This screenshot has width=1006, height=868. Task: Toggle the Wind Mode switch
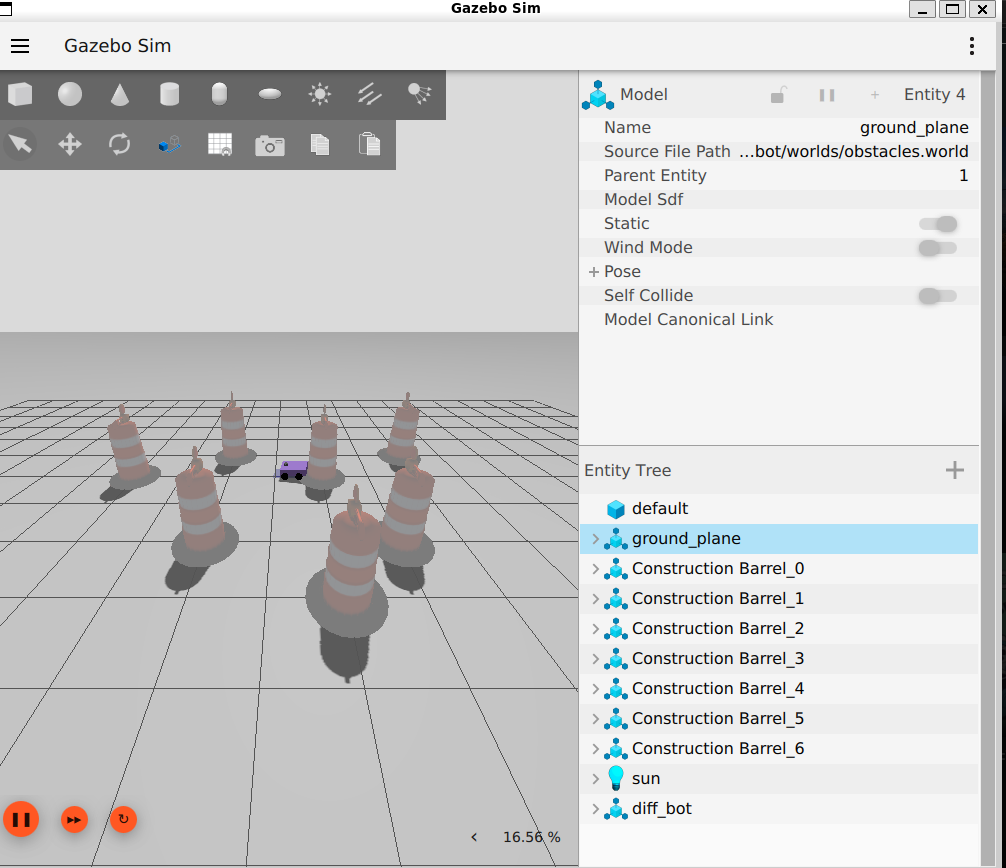[938, 248]
